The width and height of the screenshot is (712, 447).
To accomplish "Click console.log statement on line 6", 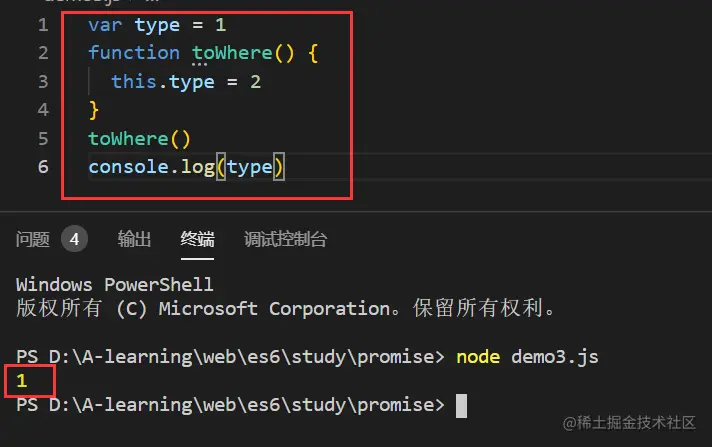I will [186, 167].
